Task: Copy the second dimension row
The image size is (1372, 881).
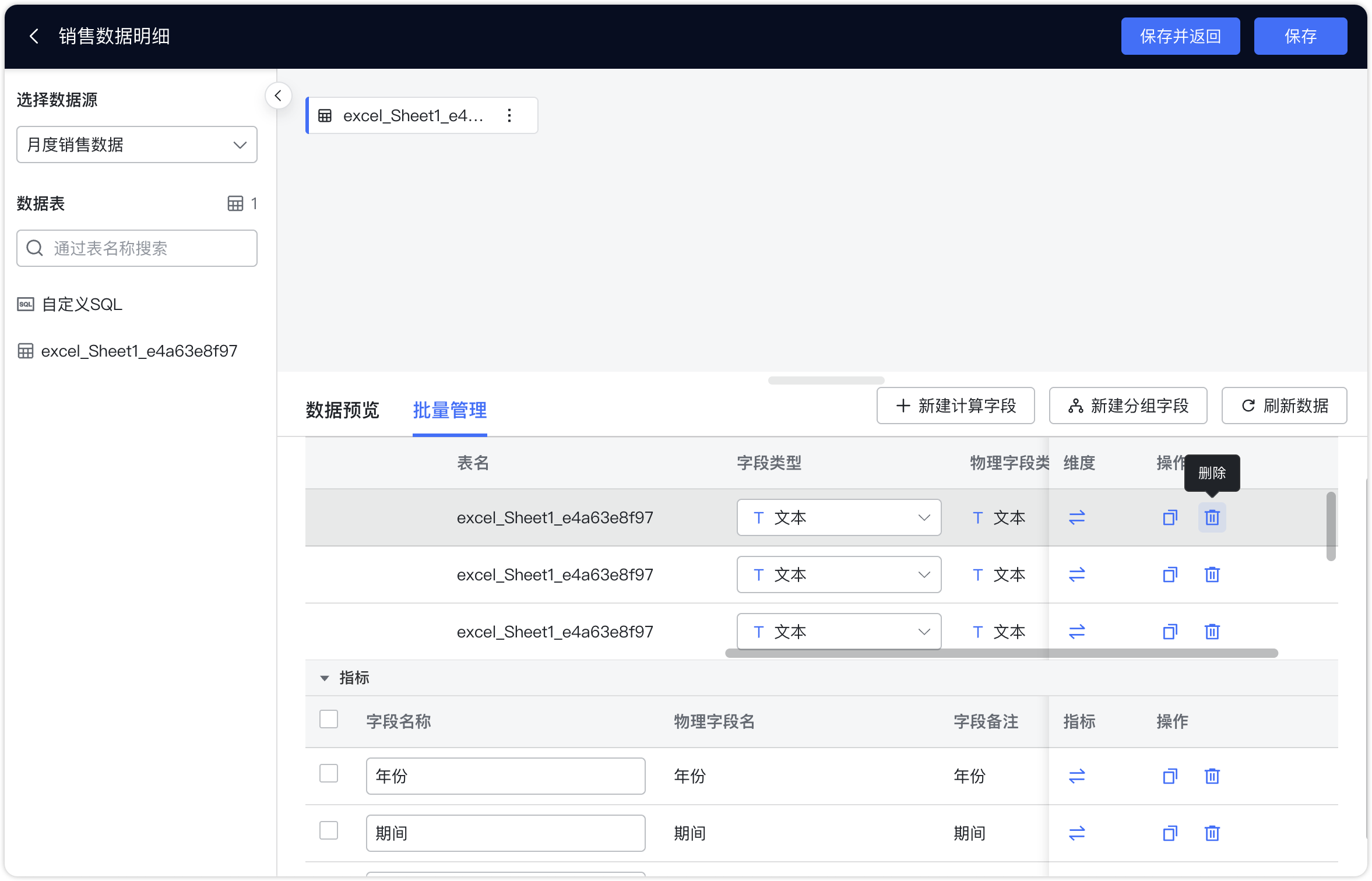Action: tap(1170, 575)
